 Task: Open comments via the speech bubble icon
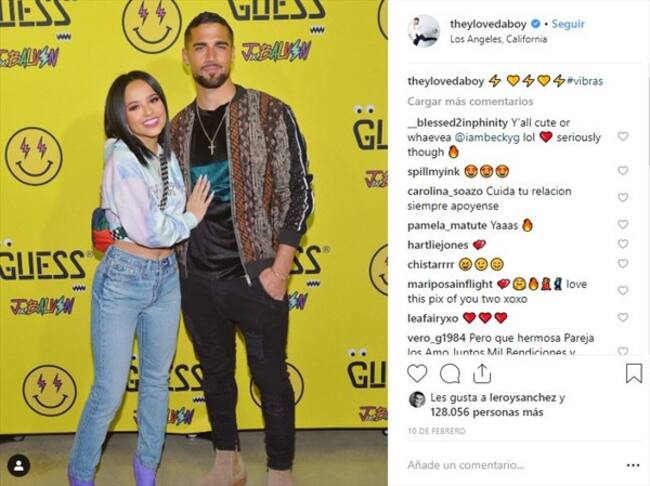(x=450, y=374)
